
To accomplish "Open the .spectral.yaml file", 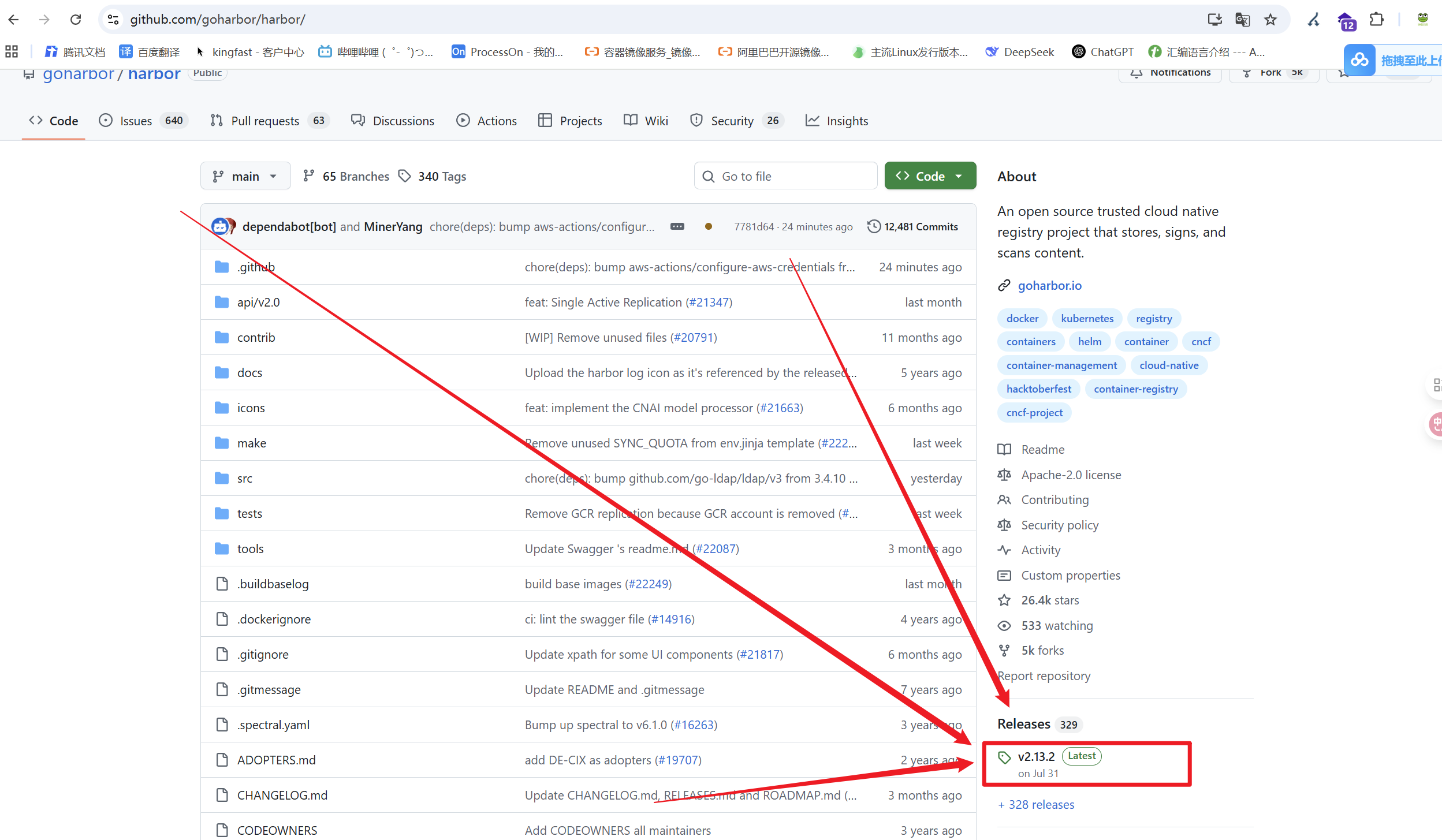I will click(273, 725).
